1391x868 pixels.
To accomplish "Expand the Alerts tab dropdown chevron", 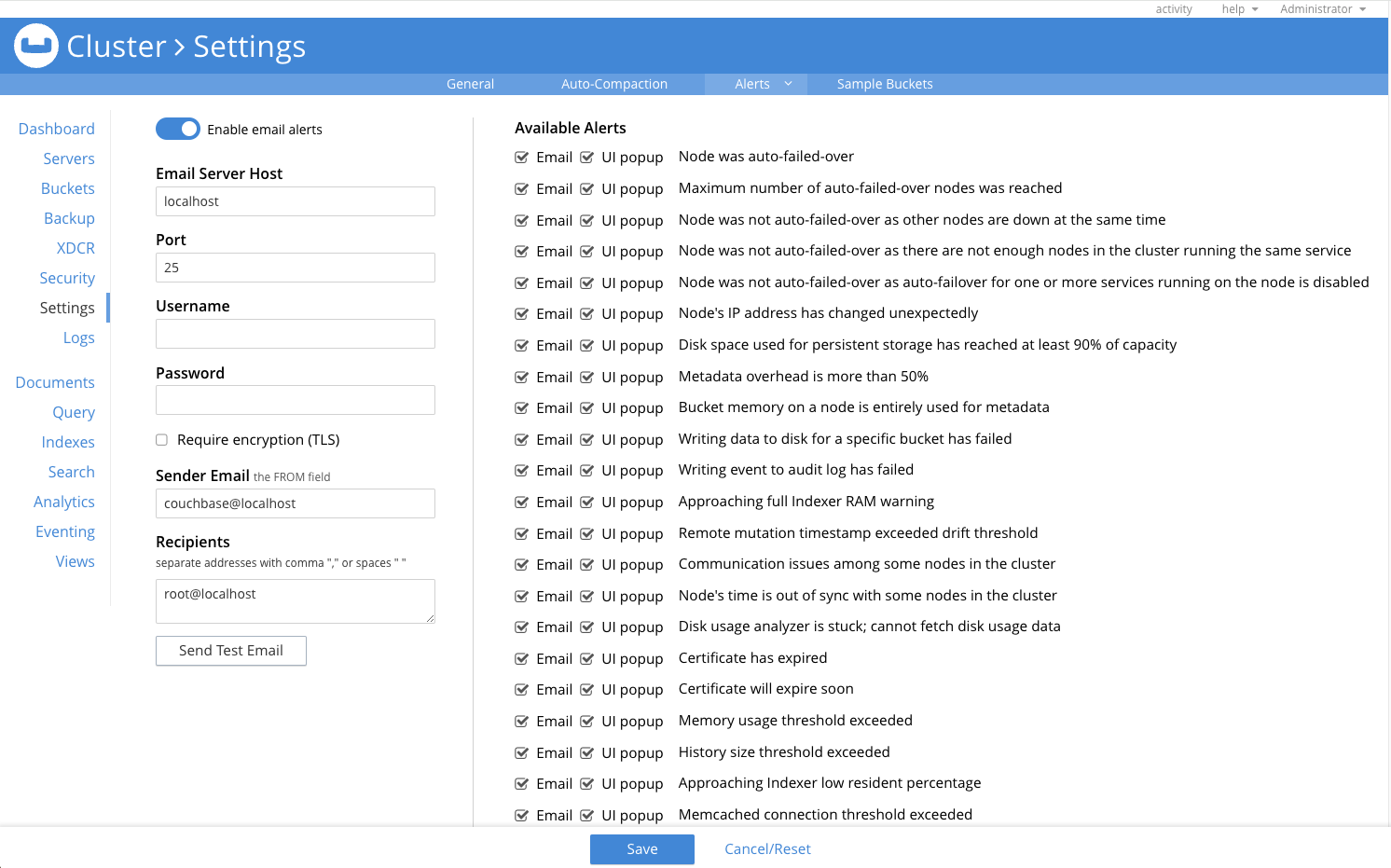I will (x=788, y=84).
